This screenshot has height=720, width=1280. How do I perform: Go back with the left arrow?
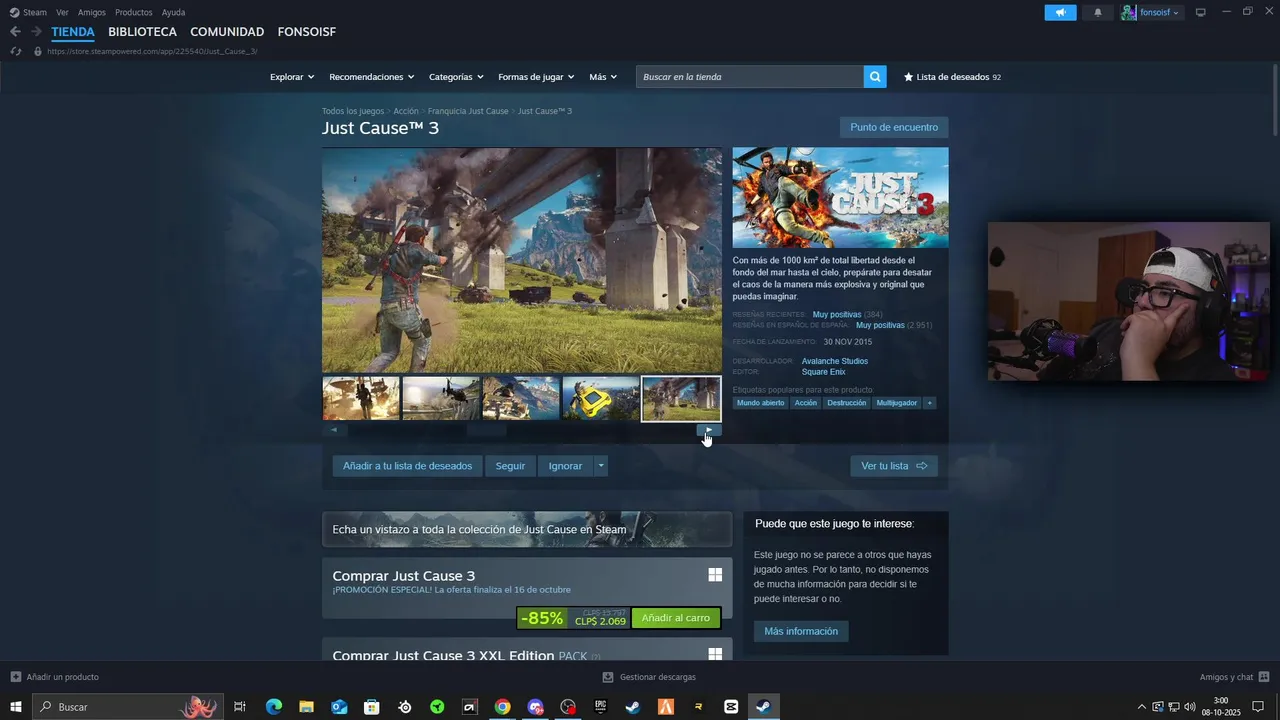pyautogui.click(x=15, y=32)
